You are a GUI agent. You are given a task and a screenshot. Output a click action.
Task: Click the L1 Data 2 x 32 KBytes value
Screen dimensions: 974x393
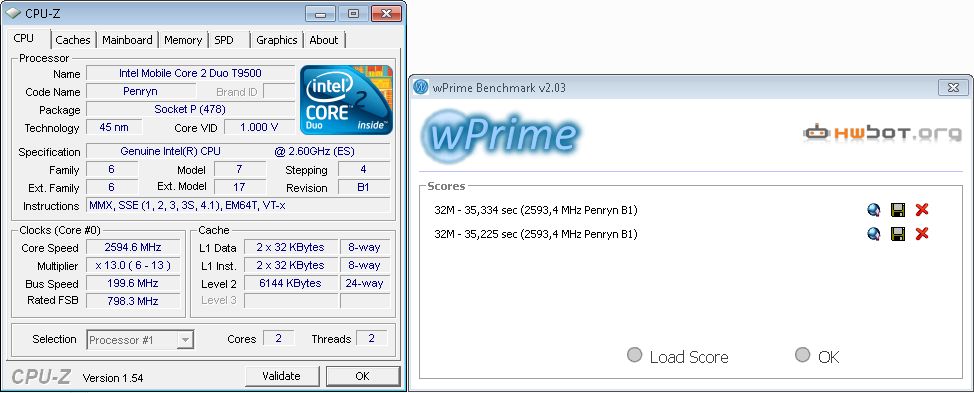coord(291,247)
